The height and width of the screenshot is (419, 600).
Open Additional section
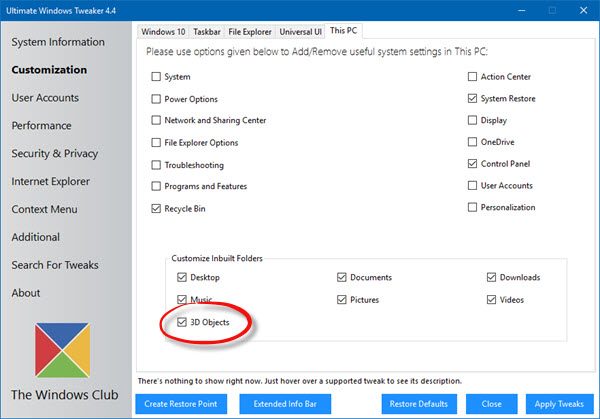pyautogui.click(x=36, y=237)
